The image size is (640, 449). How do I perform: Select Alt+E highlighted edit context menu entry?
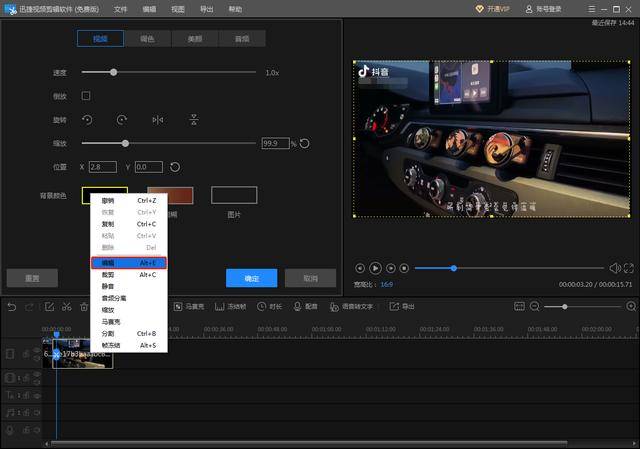click(x=129, y=263)
